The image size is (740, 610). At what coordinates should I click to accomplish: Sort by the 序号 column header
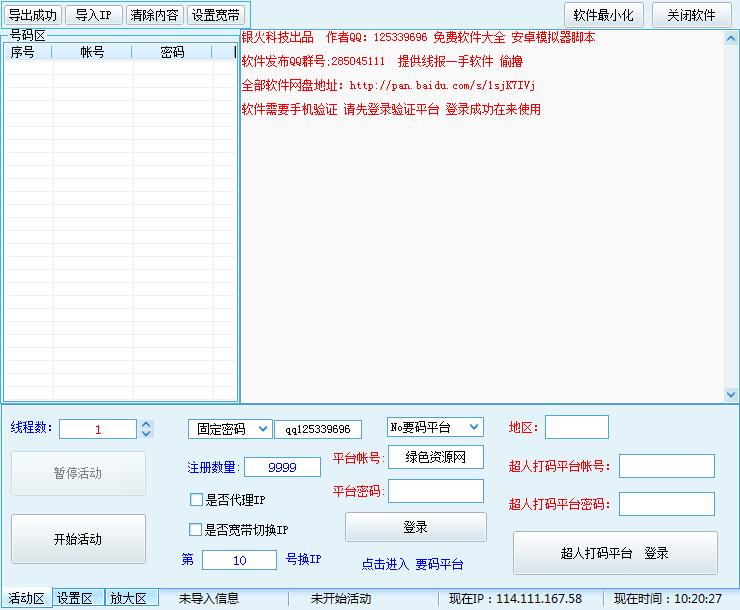click(x=27, y=52)
